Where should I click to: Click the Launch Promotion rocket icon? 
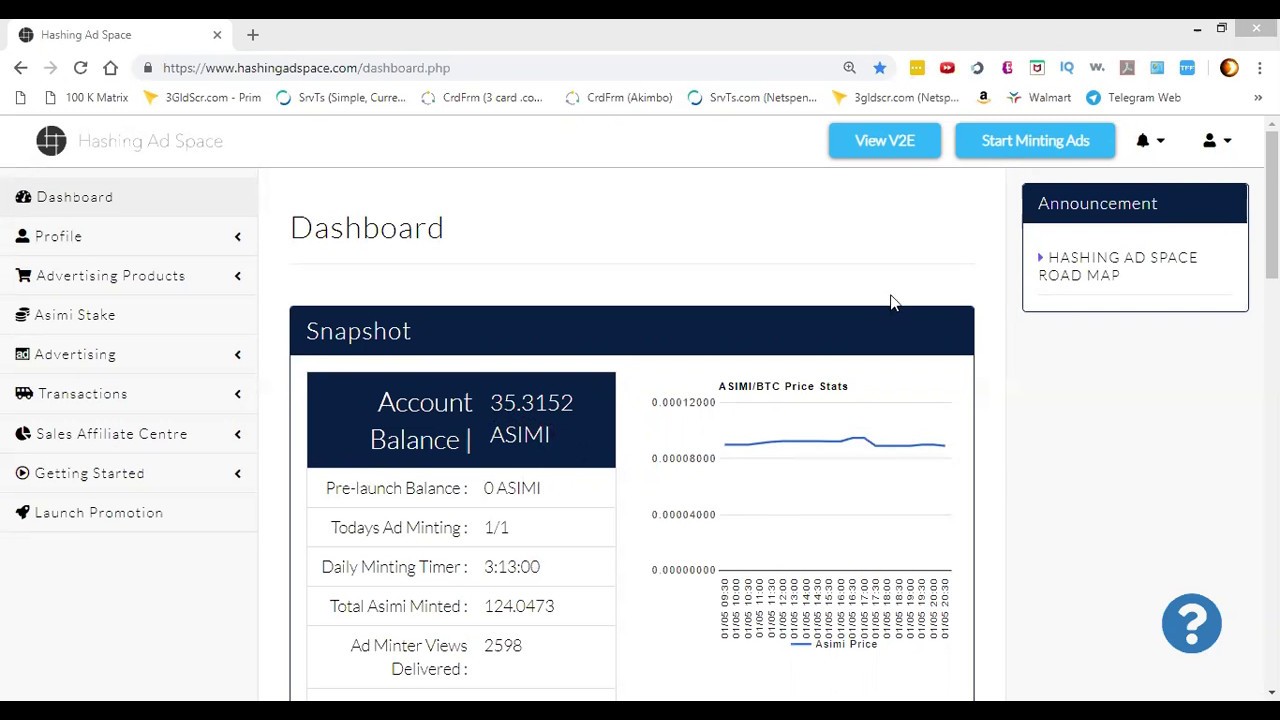pyautogui.click(x=23, y=512)
